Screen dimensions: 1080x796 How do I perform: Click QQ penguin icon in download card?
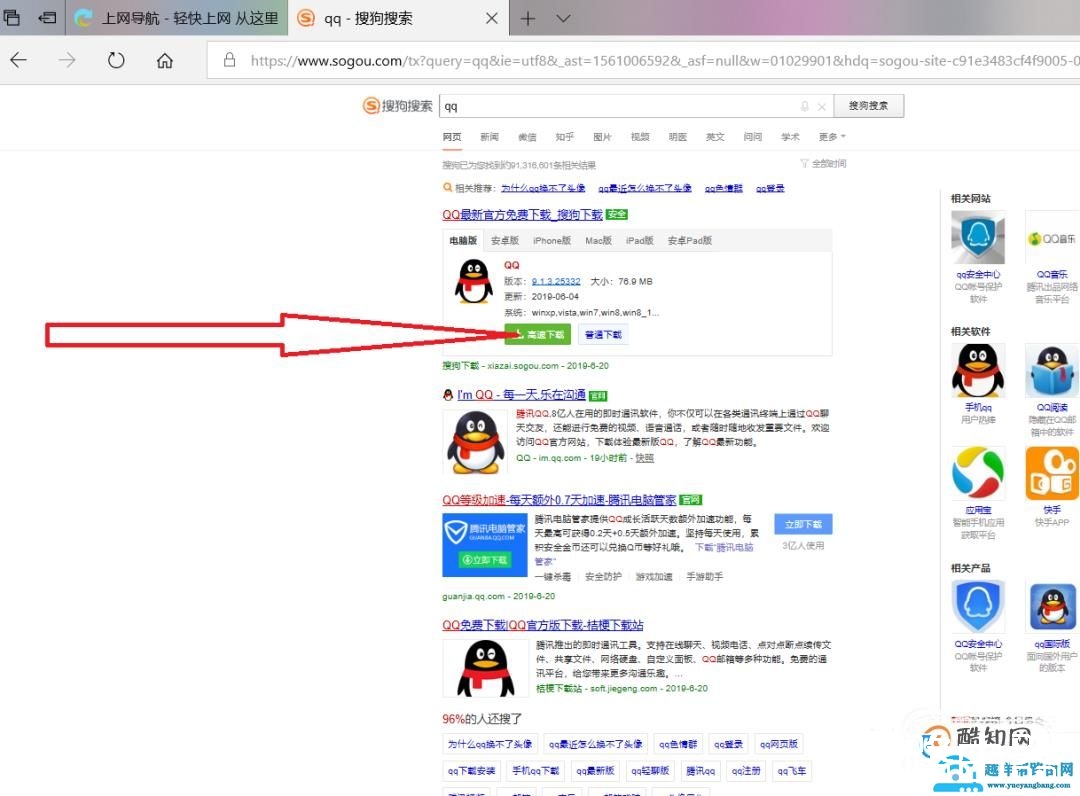(473, 281)
